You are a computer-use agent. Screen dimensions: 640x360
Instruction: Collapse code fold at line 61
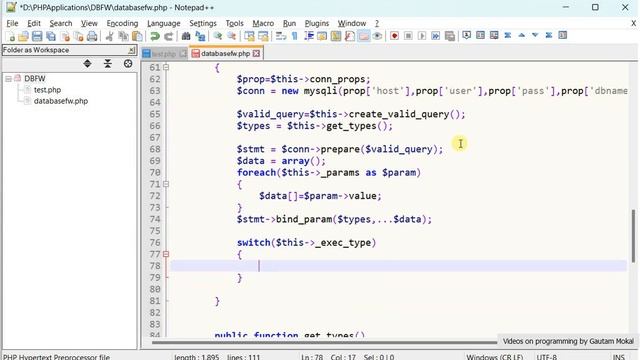(166, 67)
